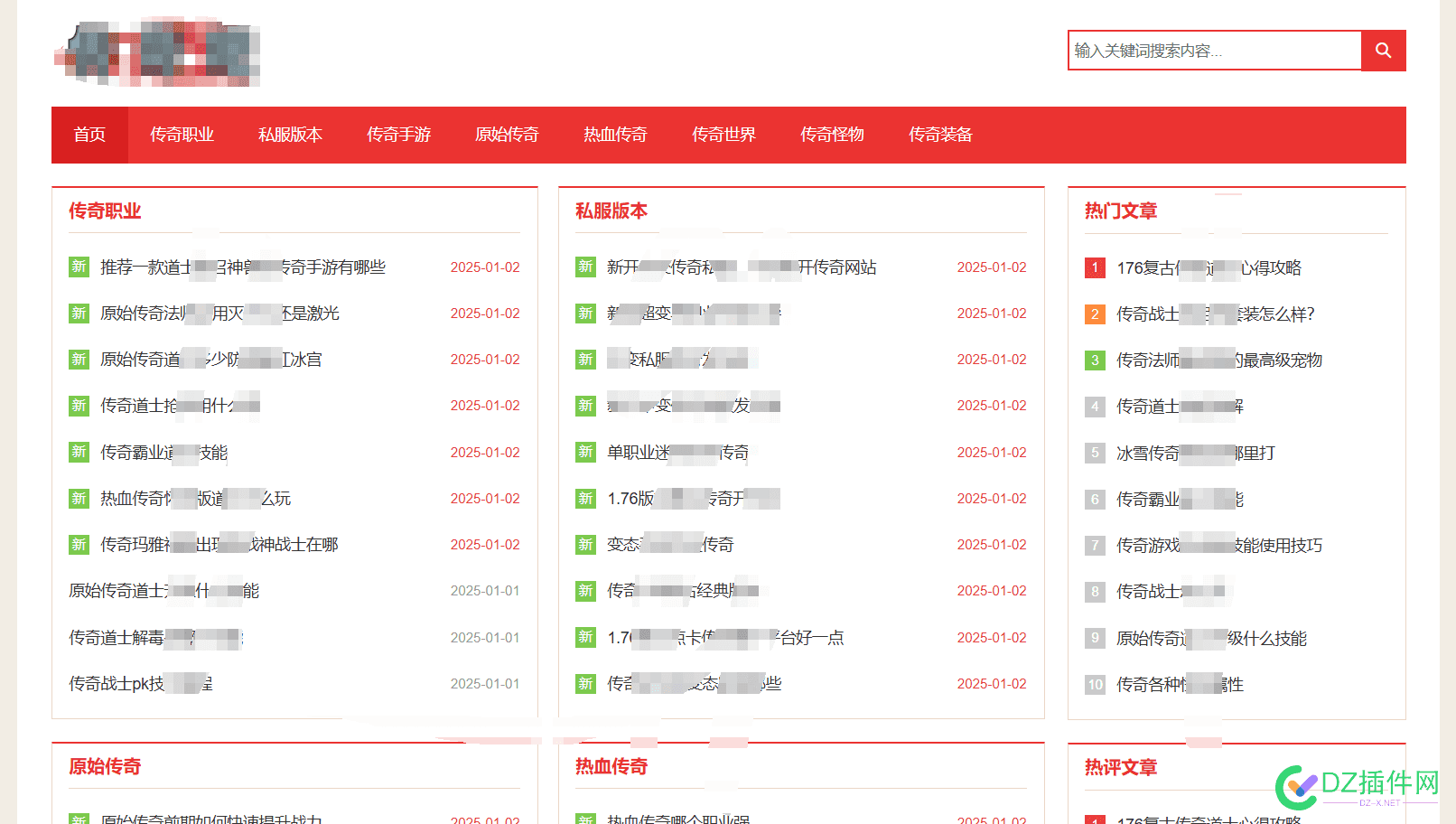Click the orange rank 2 badge
1456x824 pixels.
[1095, 314]
